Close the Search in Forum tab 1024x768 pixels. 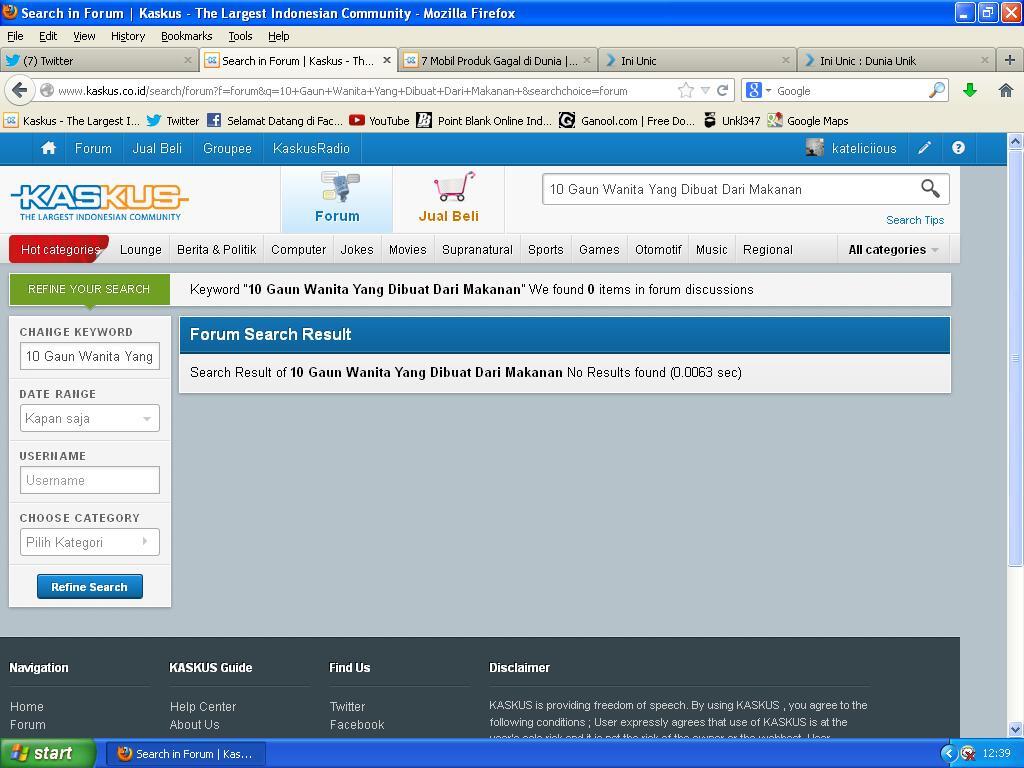tap(387, 60)
